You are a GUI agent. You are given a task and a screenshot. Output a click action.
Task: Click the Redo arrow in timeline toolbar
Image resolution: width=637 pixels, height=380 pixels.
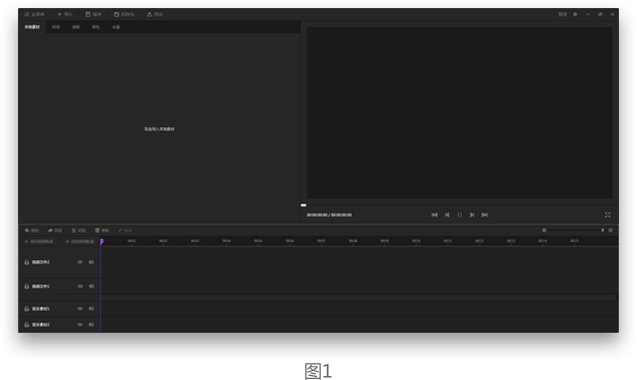coord(50,230)
